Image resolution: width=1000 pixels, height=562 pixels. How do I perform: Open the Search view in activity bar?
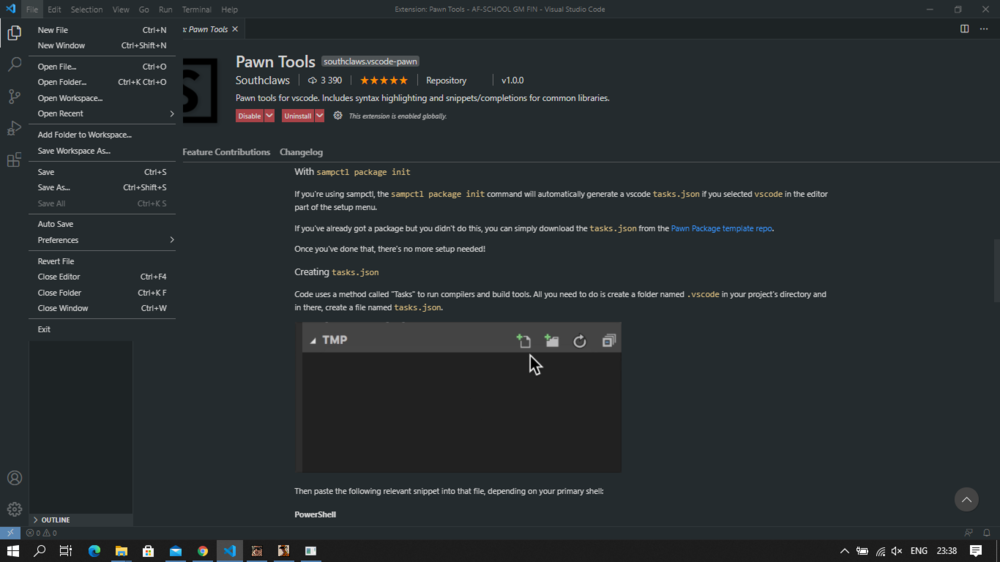(14, 64)
